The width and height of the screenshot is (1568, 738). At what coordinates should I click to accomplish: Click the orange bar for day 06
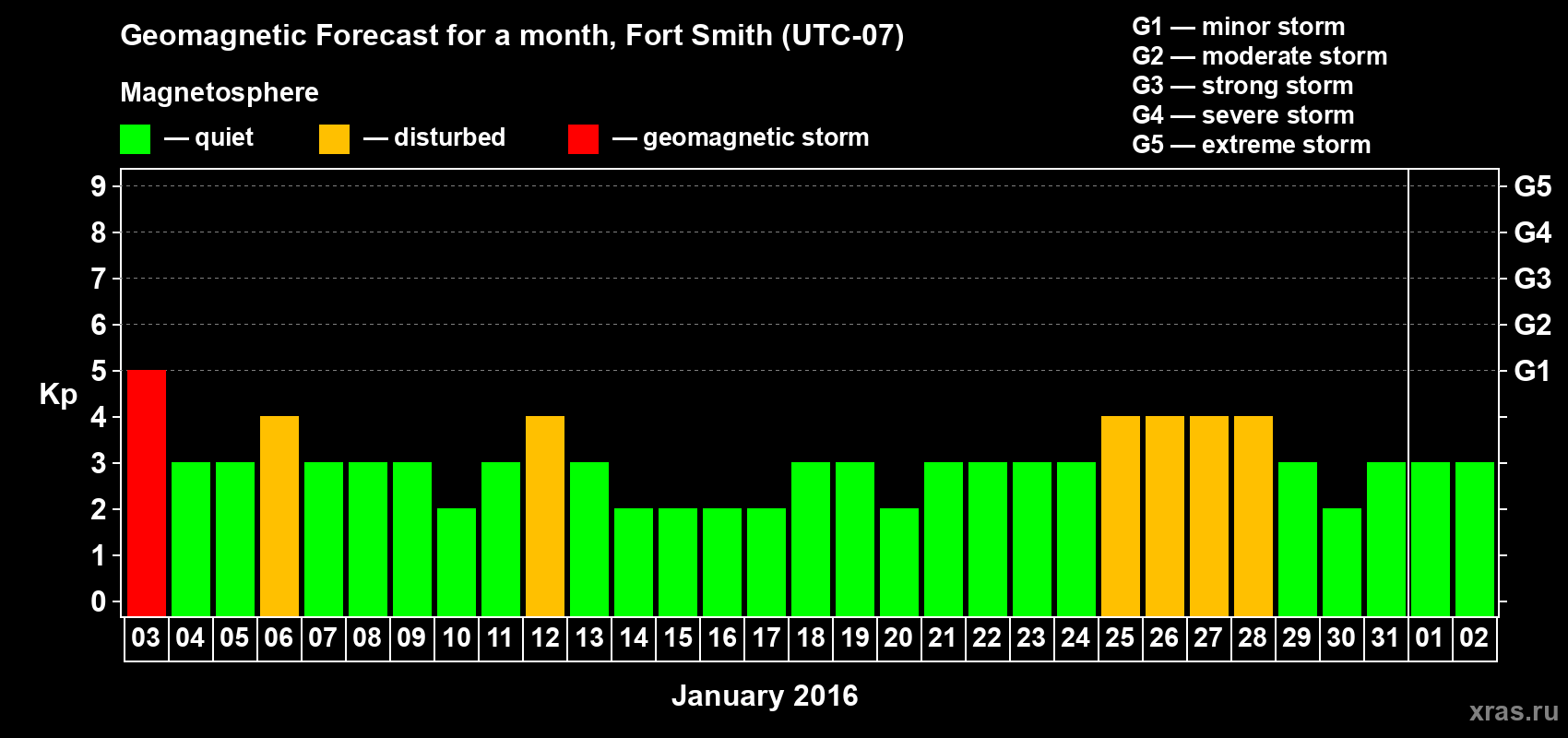(279, 516)
